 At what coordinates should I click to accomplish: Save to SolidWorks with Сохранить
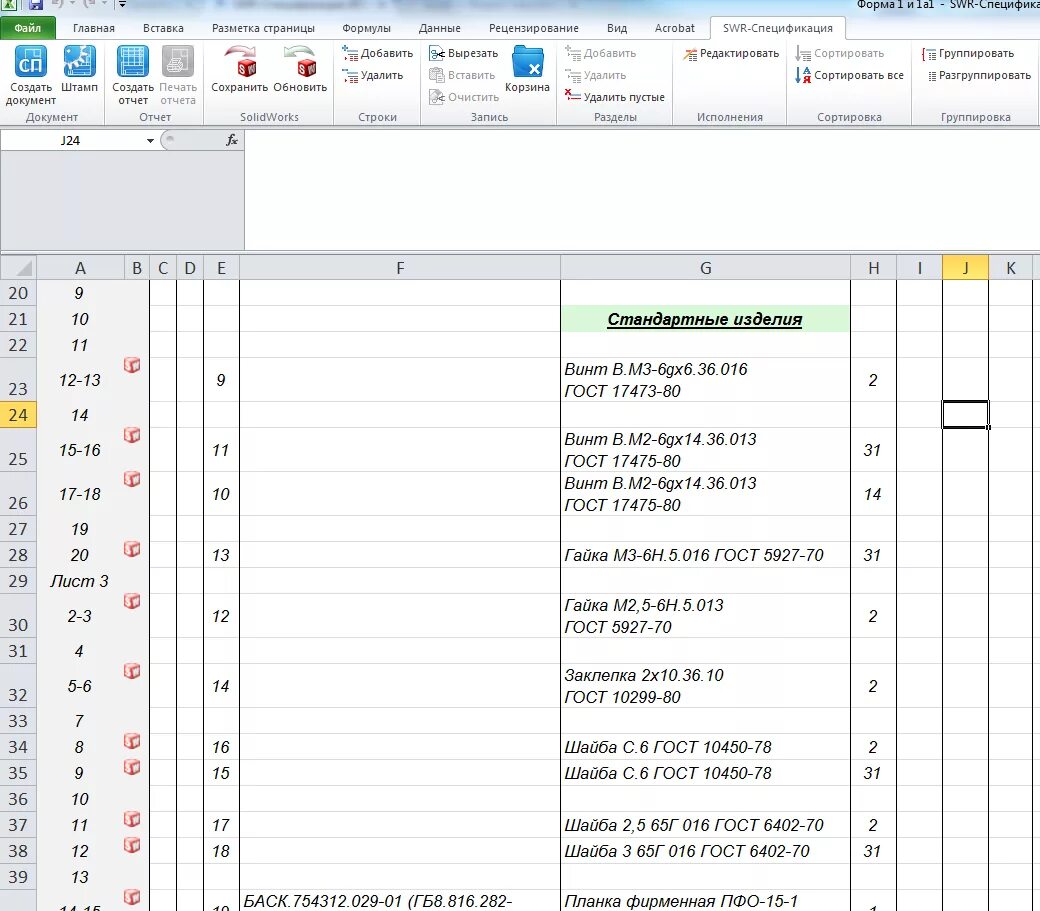pyautogui.click(x=239, y=69)
